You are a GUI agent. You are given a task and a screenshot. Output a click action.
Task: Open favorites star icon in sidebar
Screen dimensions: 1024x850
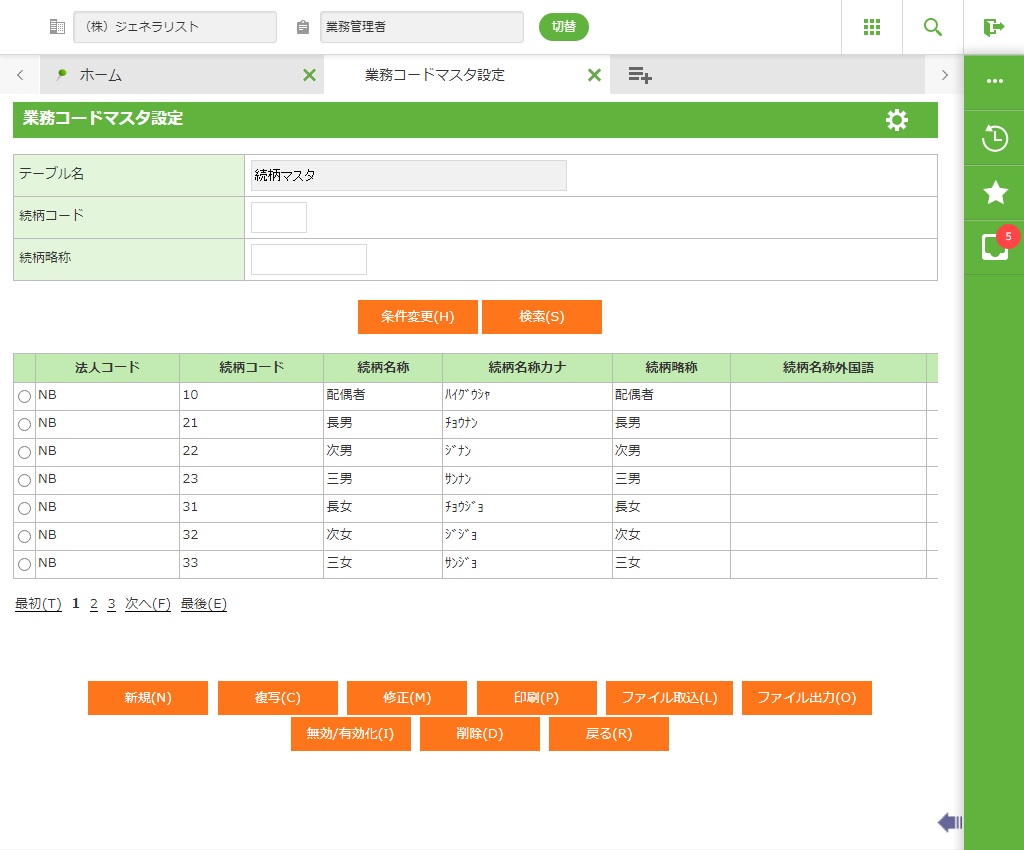point(994,193)
